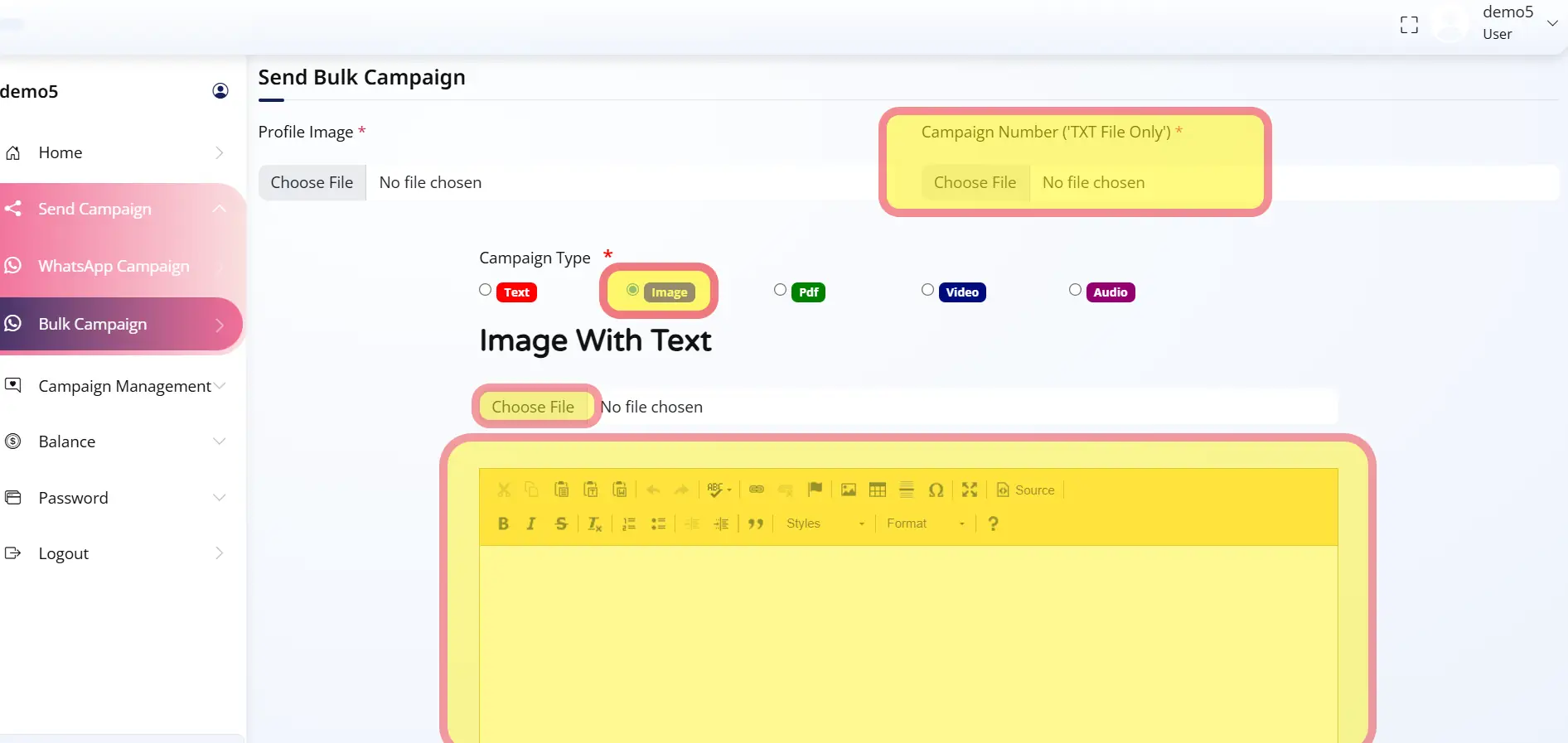Choose File for Campaign Number TXT

pyautogui.click(x=975, y=182)
